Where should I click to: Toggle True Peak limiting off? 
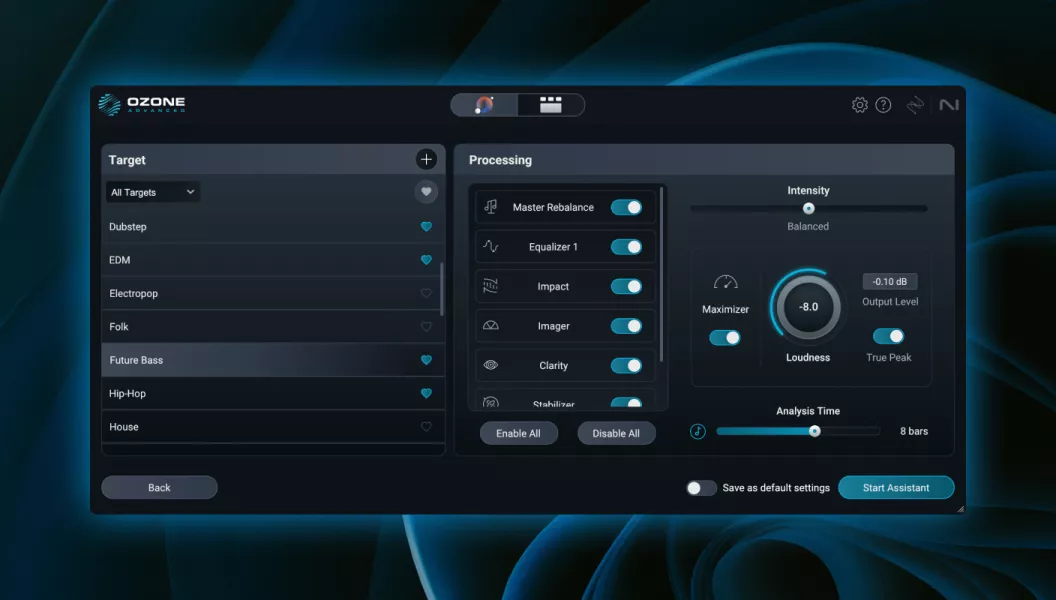pos(888,336)
